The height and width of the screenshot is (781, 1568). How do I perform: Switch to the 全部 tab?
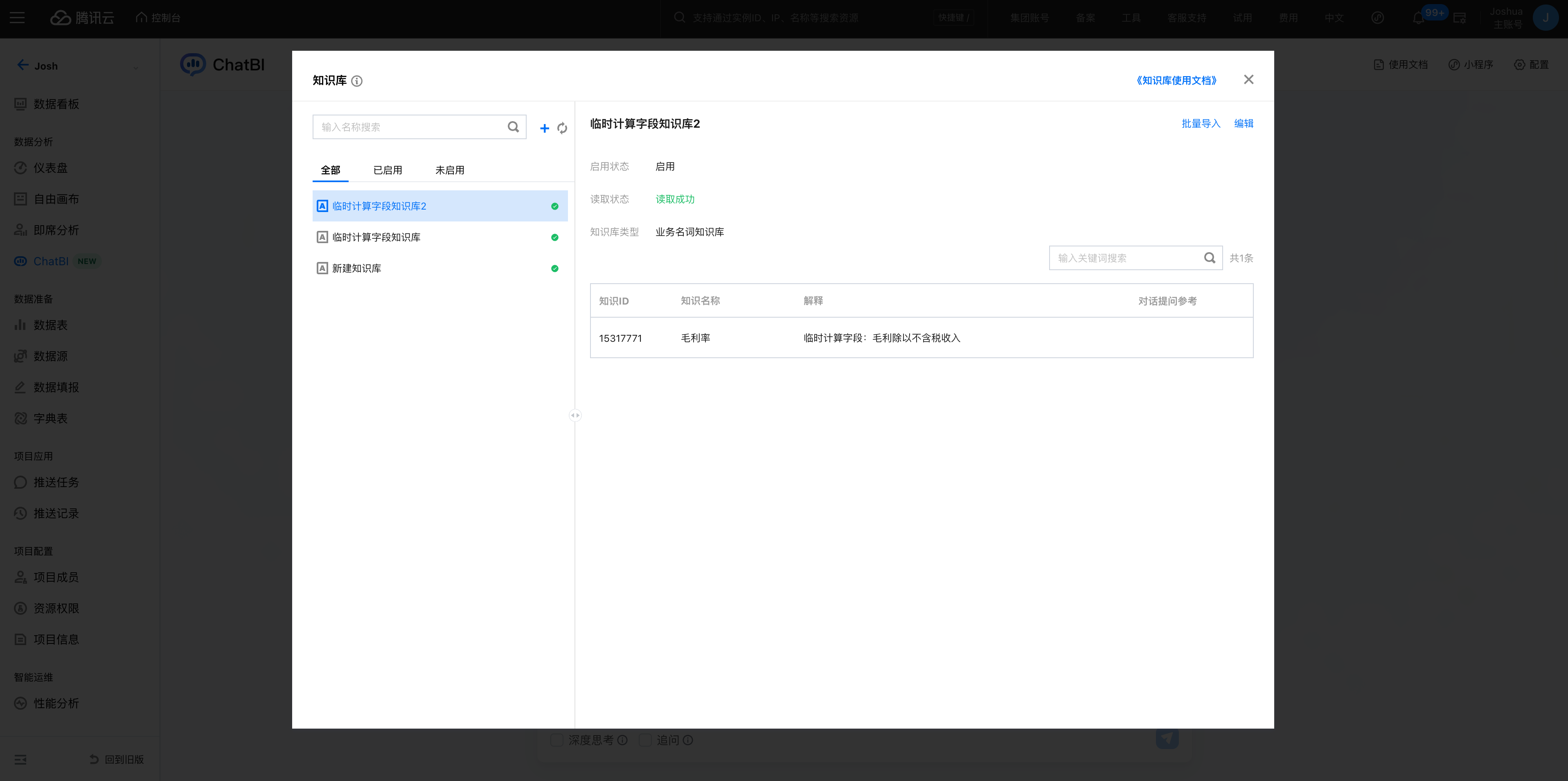pos(331,170)
